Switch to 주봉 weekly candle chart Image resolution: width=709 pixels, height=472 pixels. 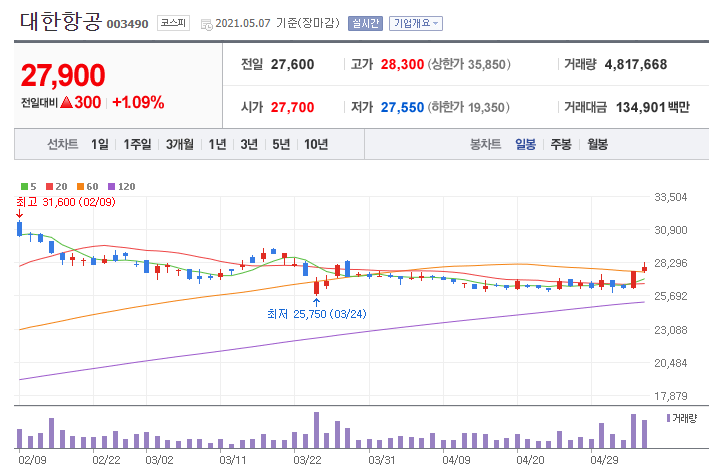click(561, 144)
